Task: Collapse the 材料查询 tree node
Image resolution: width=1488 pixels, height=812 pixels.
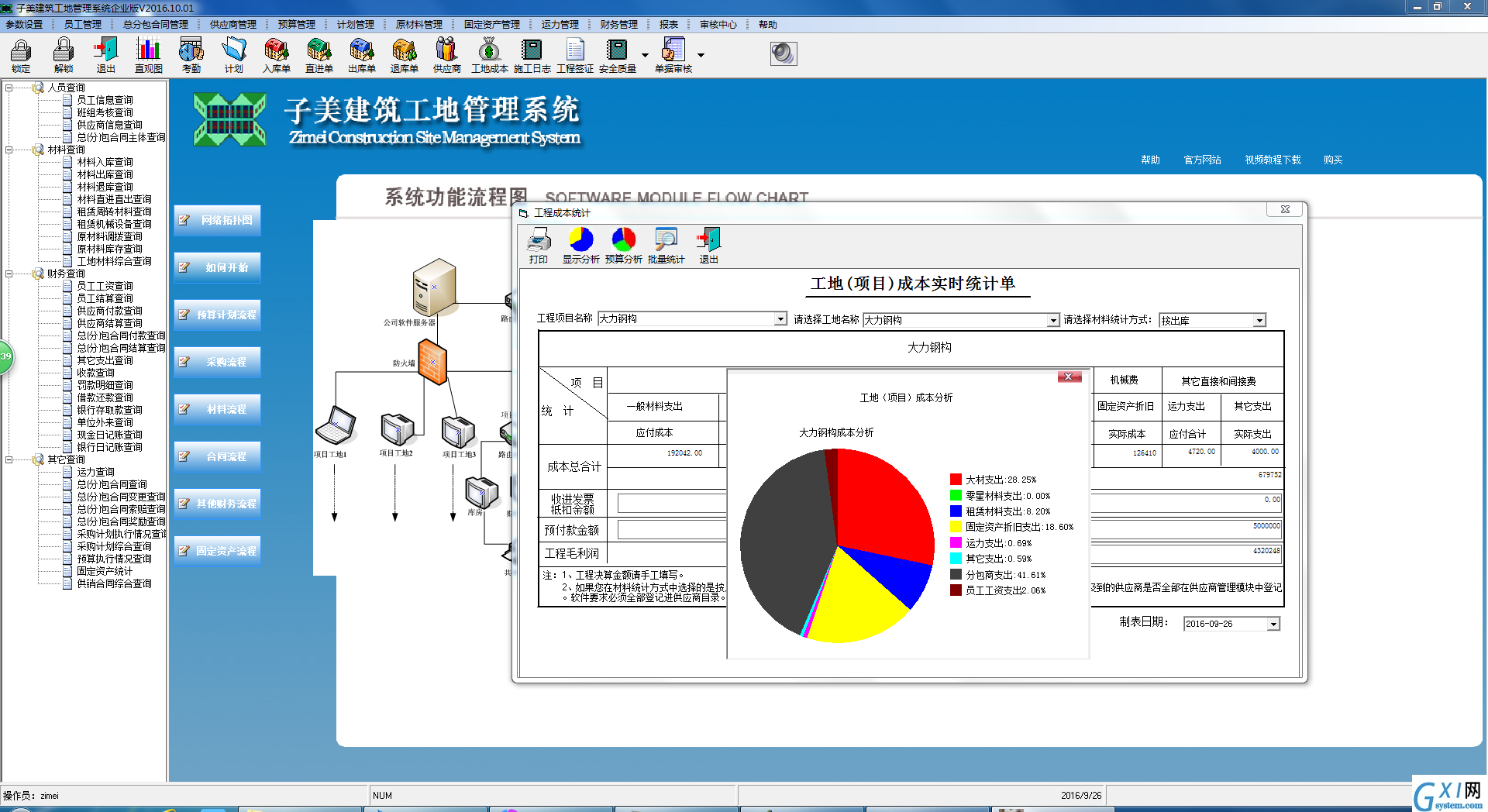Action: (x=9, y=150)
